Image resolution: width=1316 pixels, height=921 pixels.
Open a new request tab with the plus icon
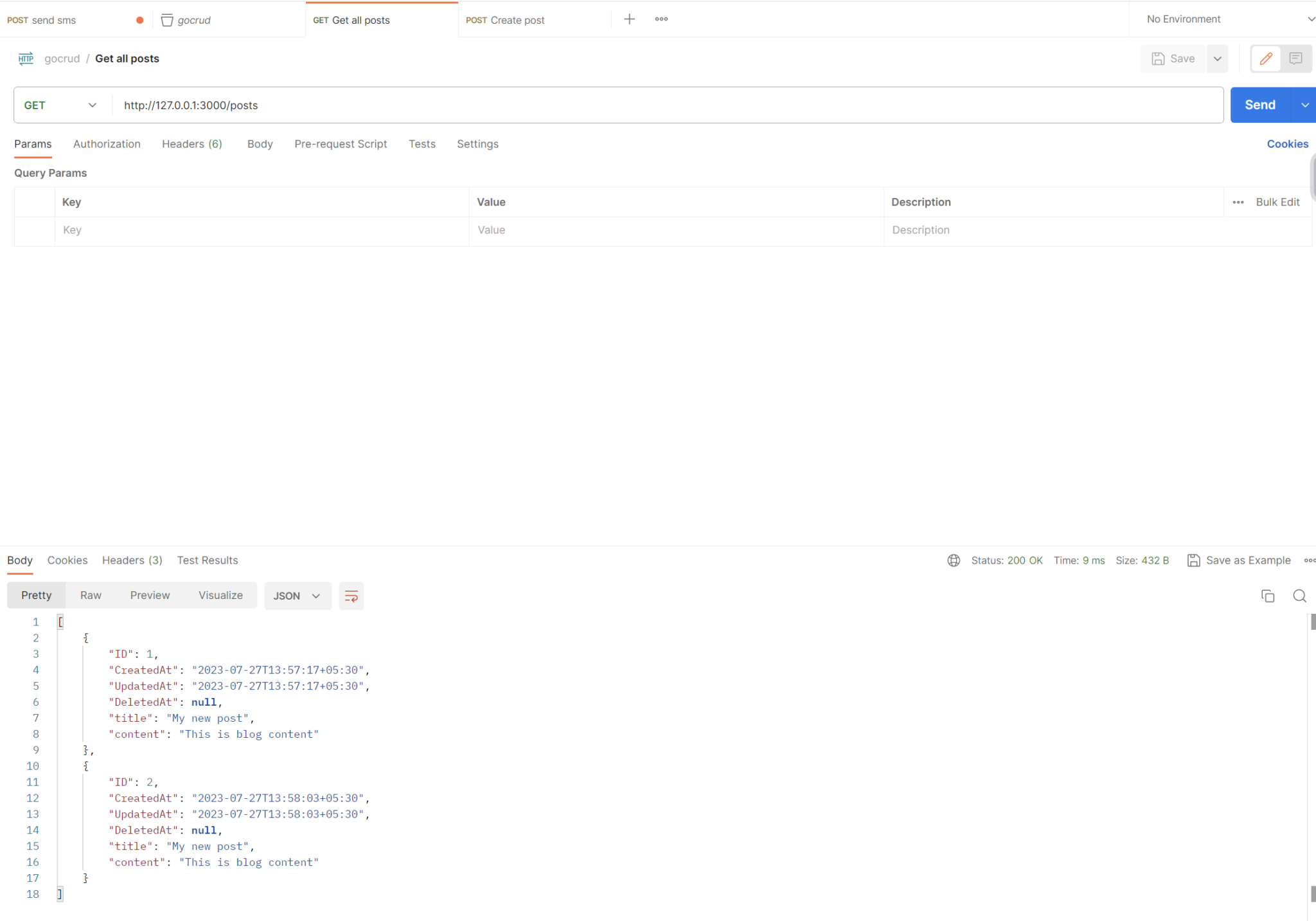(x=629, y=19)
